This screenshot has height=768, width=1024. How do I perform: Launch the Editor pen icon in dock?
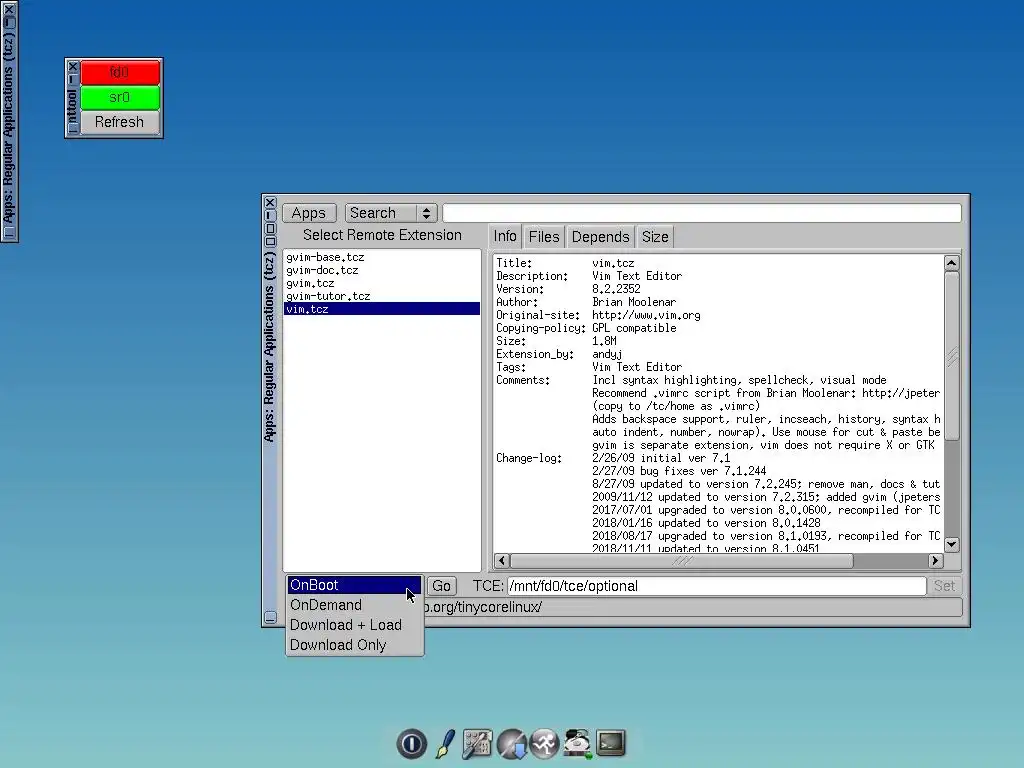tap(445, 743)
